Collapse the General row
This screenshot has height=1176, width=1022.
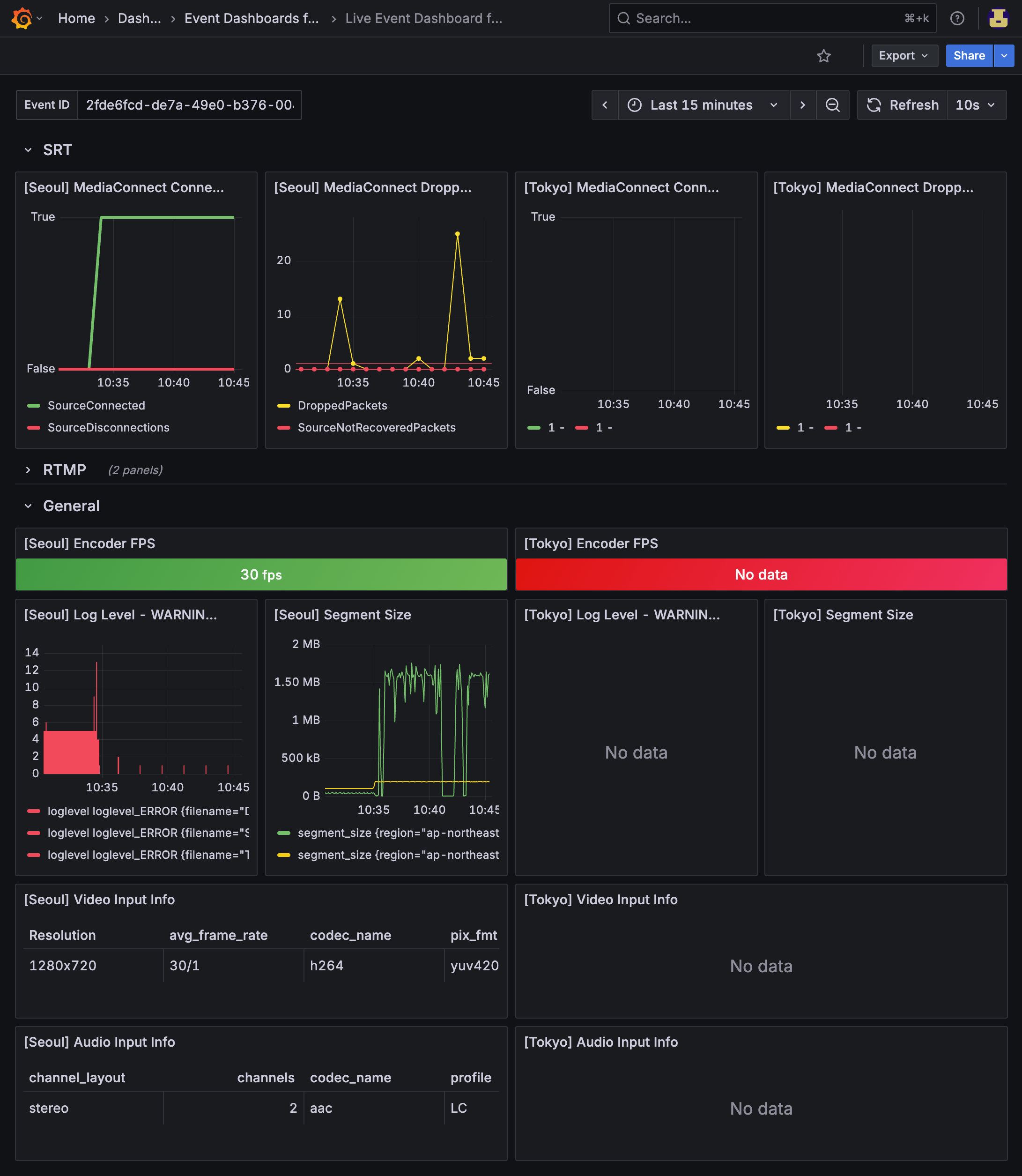tap(28, 506)
